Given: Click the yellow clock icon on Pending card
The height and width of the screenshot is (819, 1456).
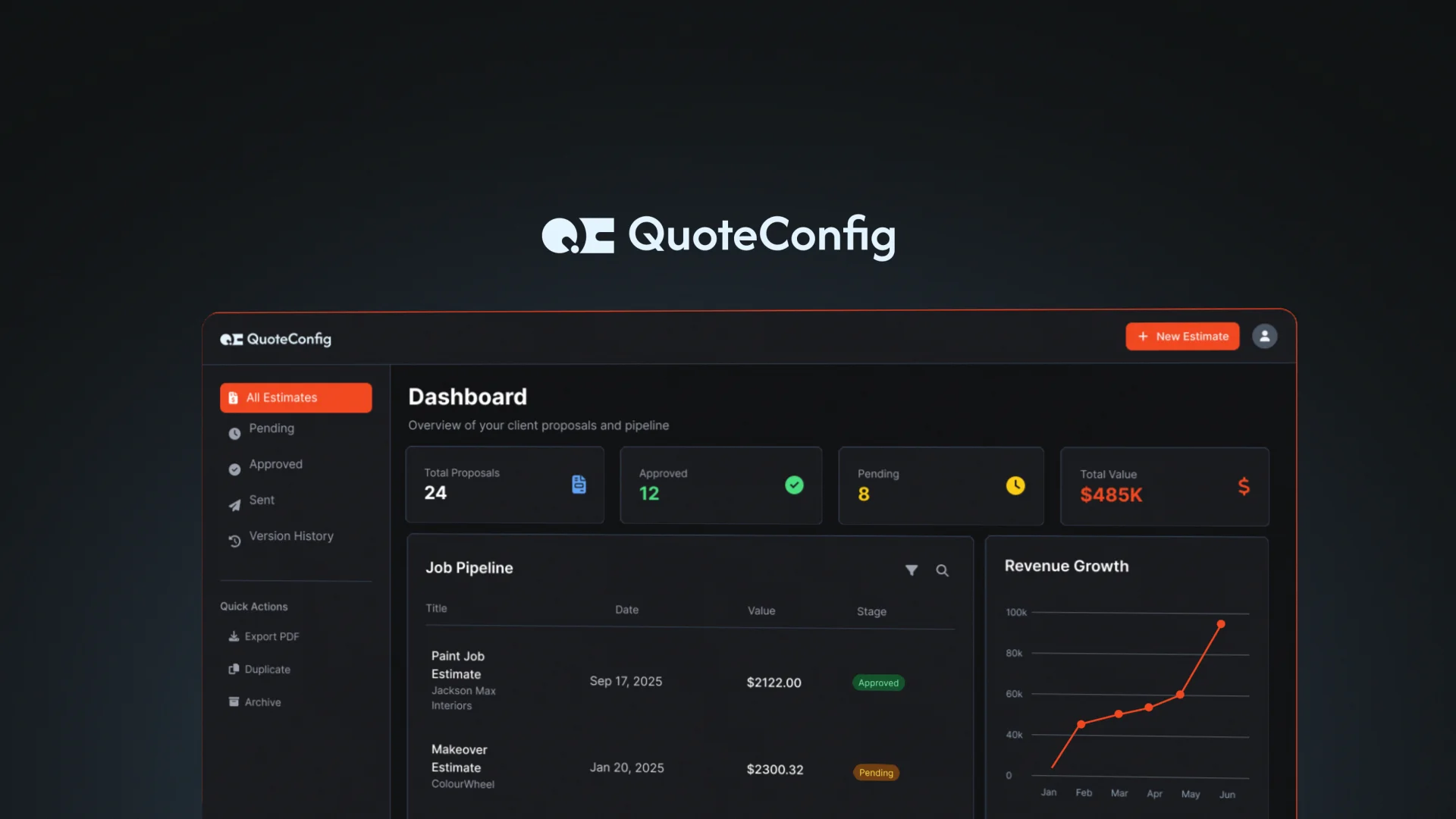Looking at the screenshot, I should (1015, 486).
